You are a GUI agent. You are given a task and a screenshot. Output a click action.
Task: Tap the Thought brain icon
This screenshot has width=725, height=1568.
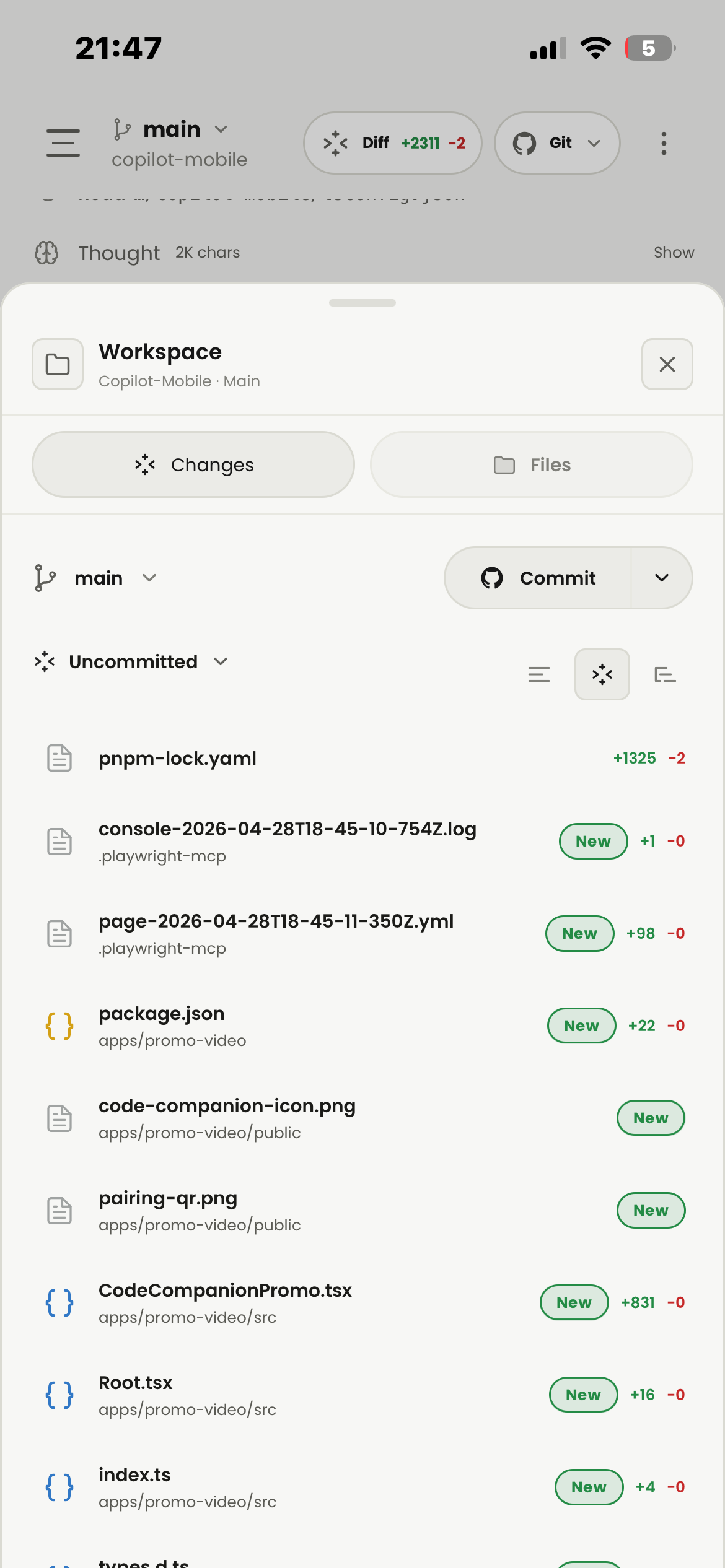point(46,253)
